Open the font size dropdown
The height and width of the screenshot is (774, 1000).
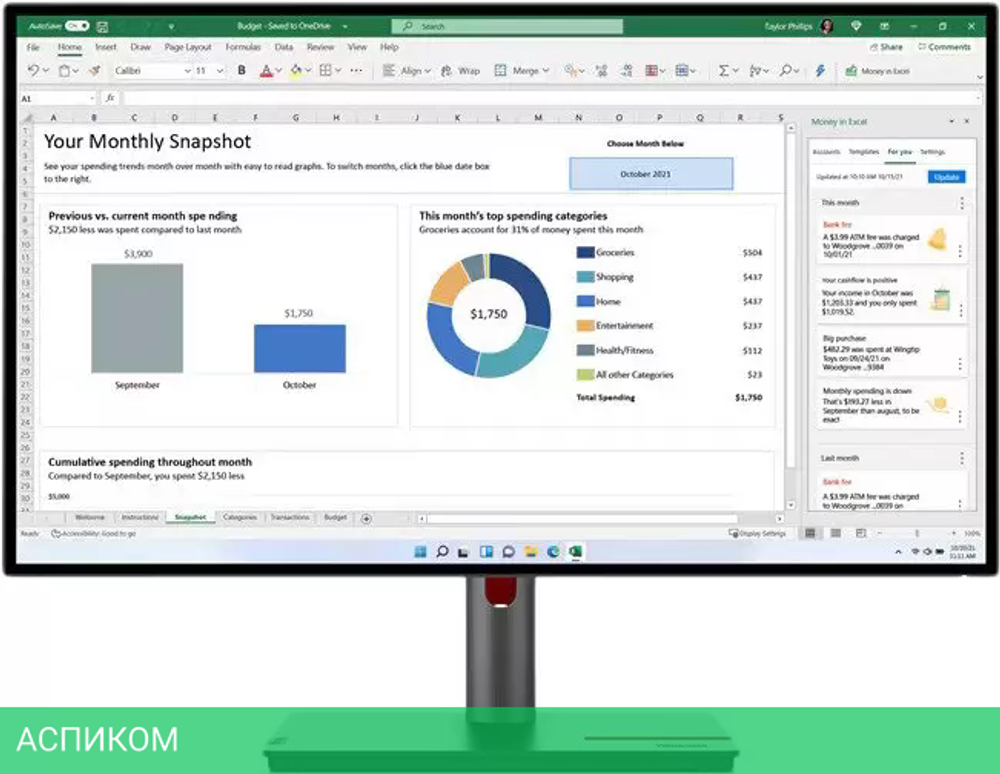220,71
